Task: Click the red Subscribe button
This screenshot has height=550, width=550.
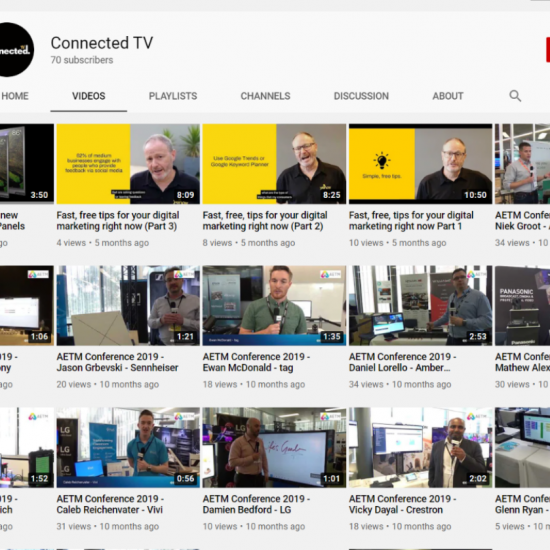Action: pyautogui.click(x=548, y=49)
